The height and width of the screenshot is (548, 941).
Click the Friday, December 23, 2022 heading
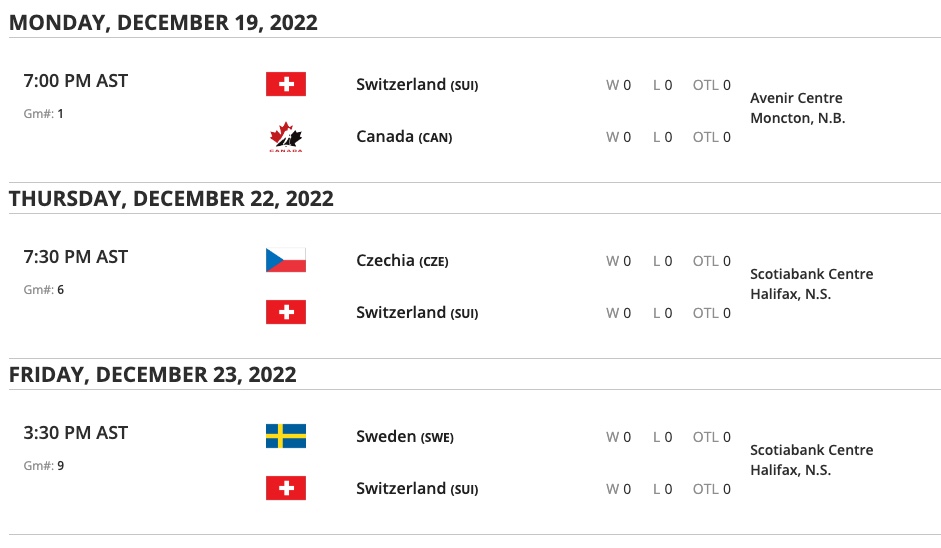tap(153, 374)
